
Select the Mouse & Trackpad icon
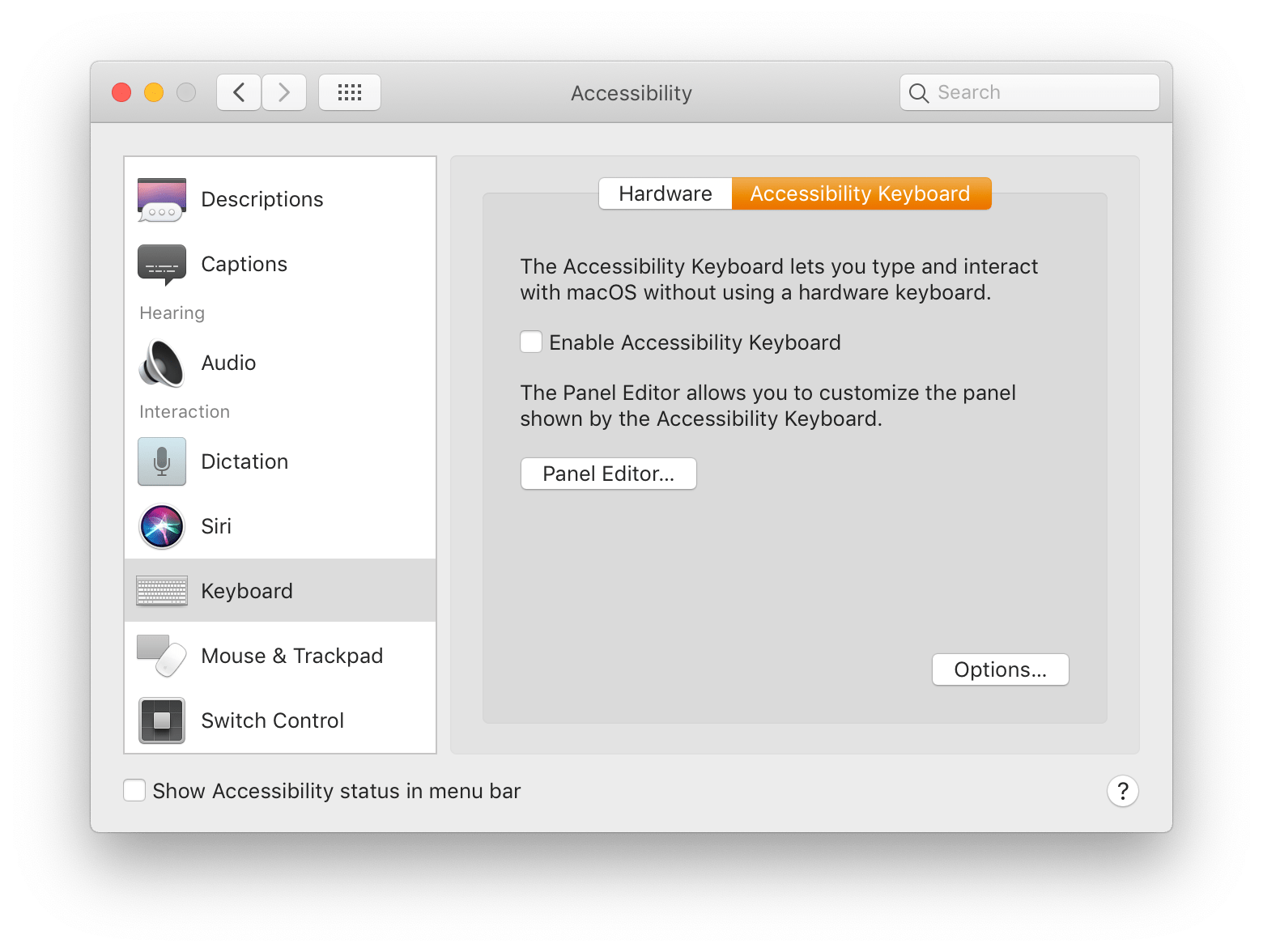tap(162, 656)
